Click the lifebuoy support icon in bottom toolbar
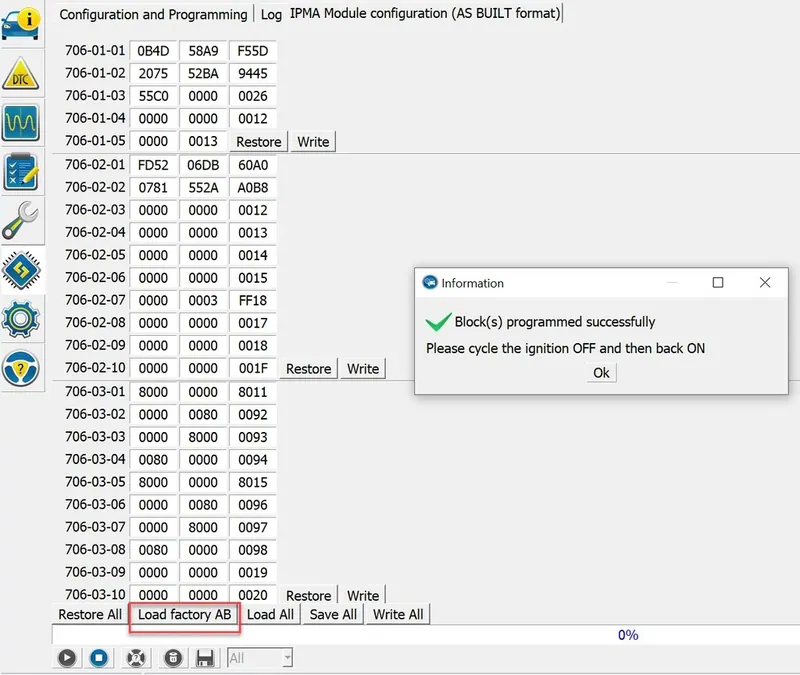The width and height of the screenshot is (800, 675). click(136, 658)
